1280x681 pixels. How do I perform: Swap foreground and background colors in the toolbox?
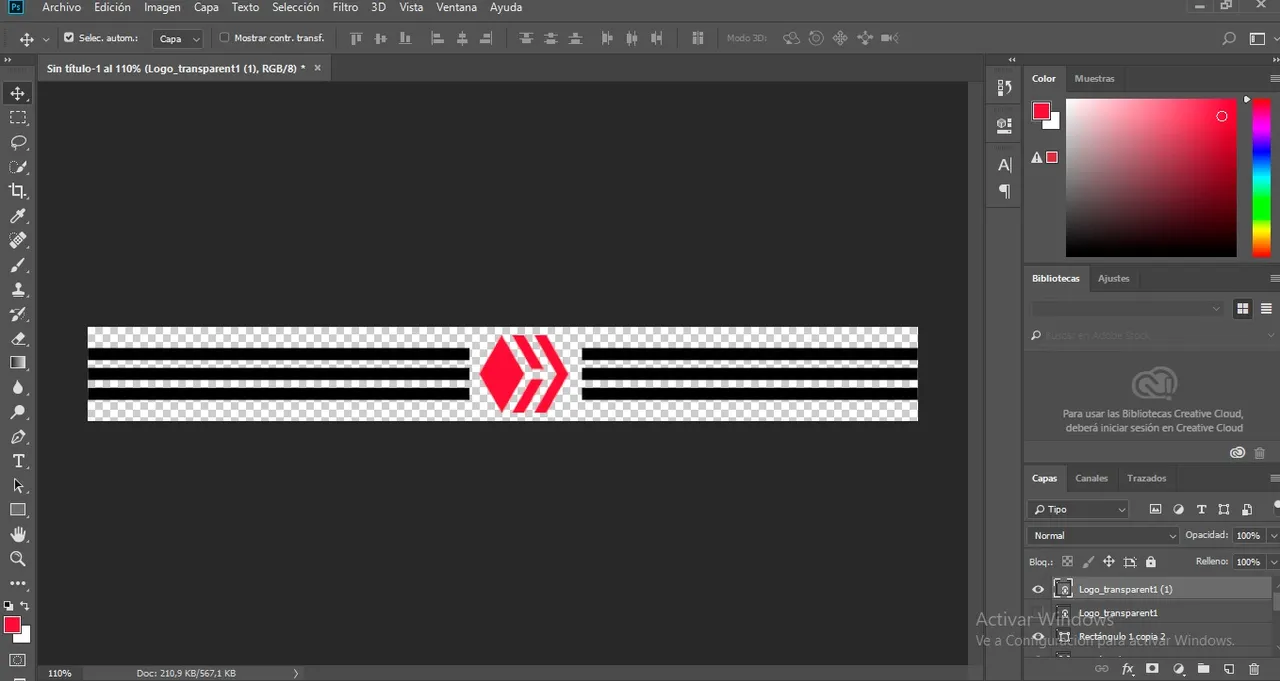coord(25,606)
